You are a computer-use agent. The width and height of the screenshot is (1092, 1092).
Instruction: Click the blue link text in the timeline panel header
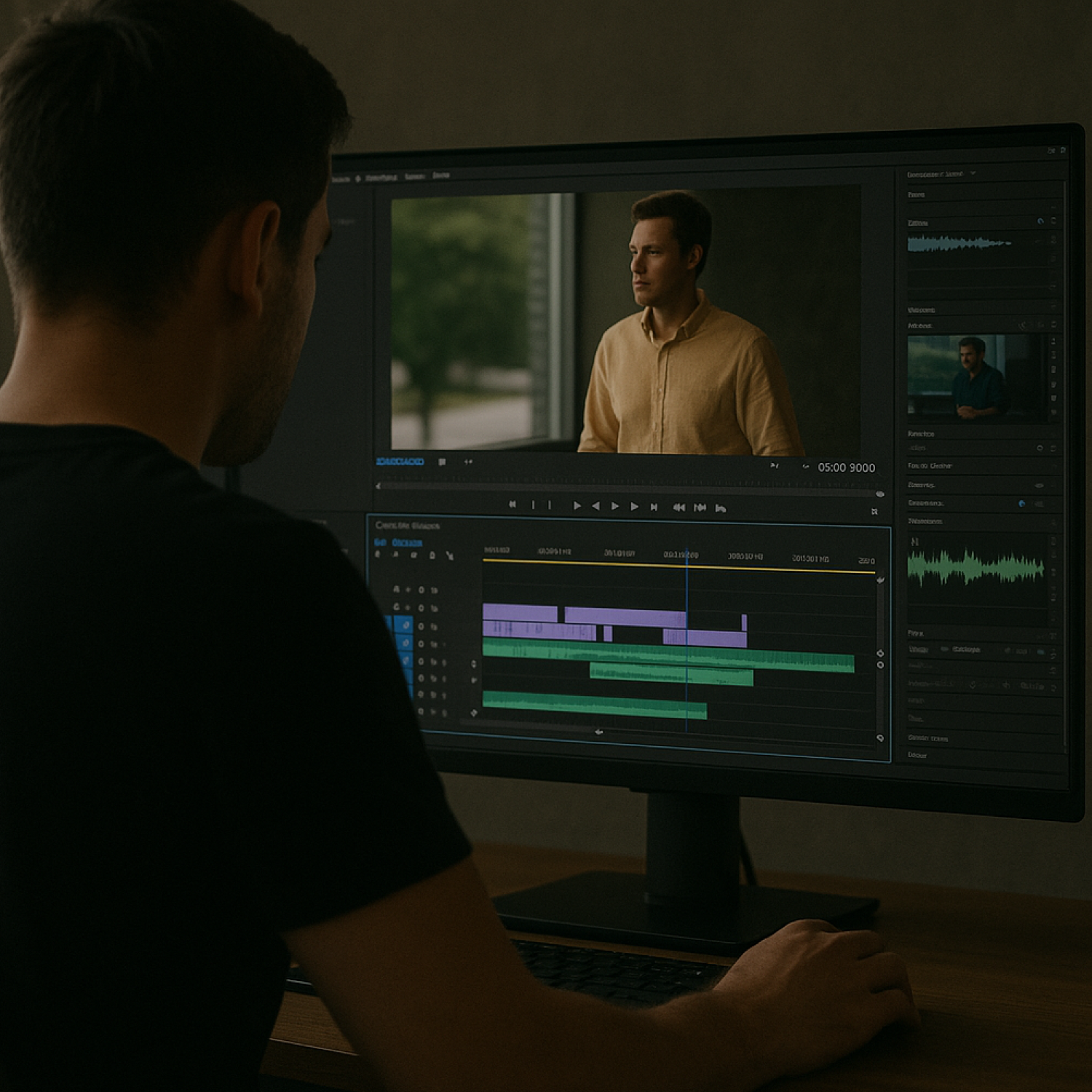click(398, 542)
